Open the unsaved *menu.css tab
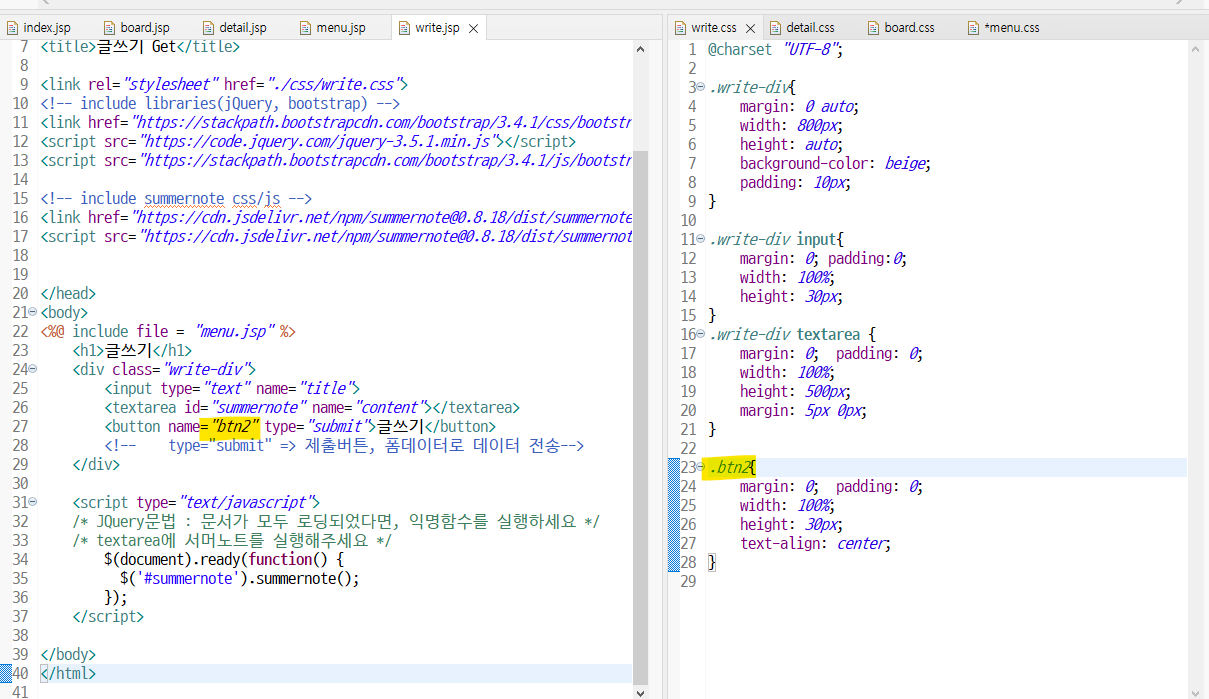 pyautogui.click(x=1012, y=28)
